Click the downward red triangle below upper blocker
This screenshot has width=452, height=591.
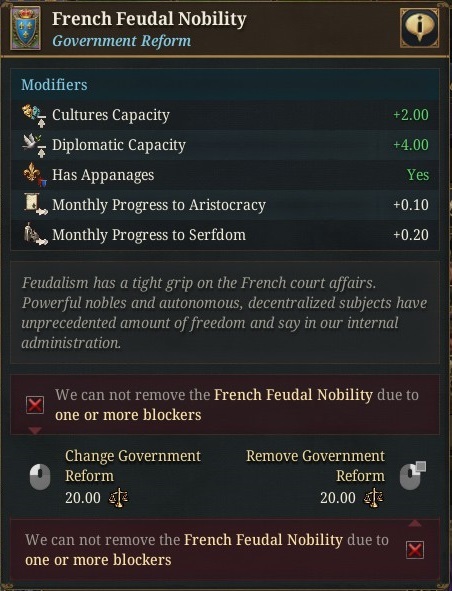point(35,430)
